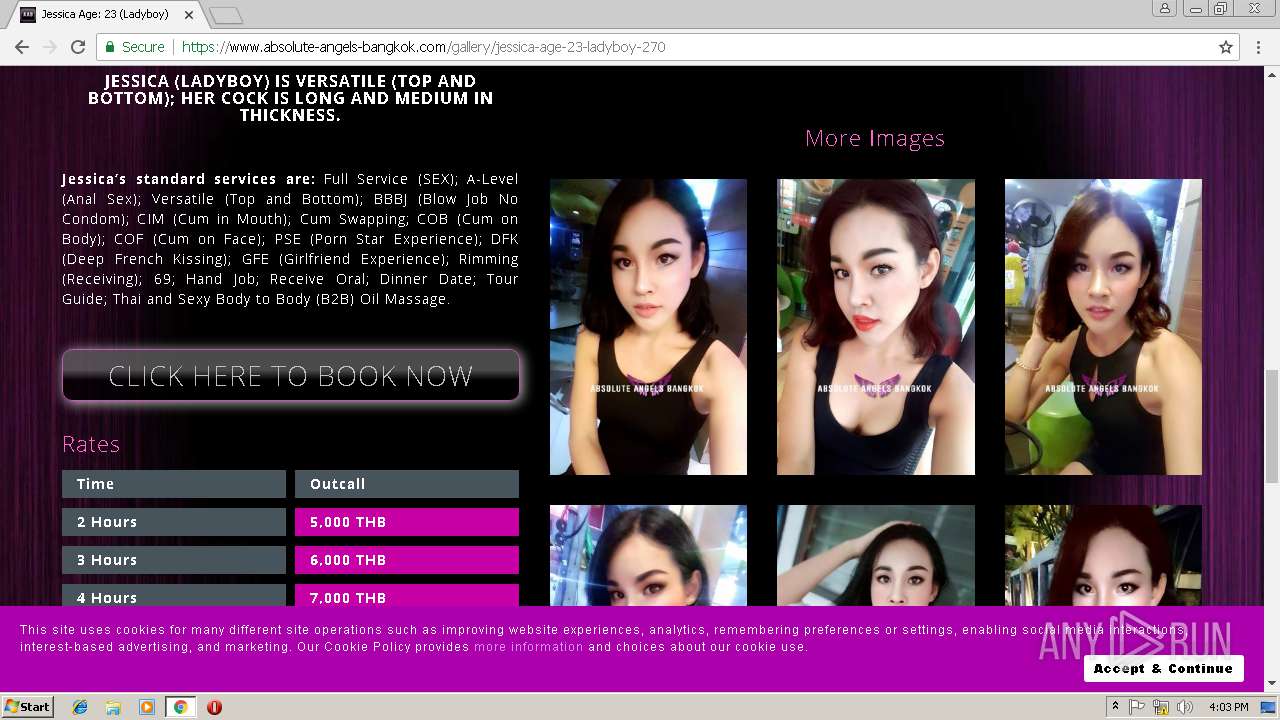Select the Jessica Age: 23 tab
The image size is (1280, 720).
click(105, 15)
